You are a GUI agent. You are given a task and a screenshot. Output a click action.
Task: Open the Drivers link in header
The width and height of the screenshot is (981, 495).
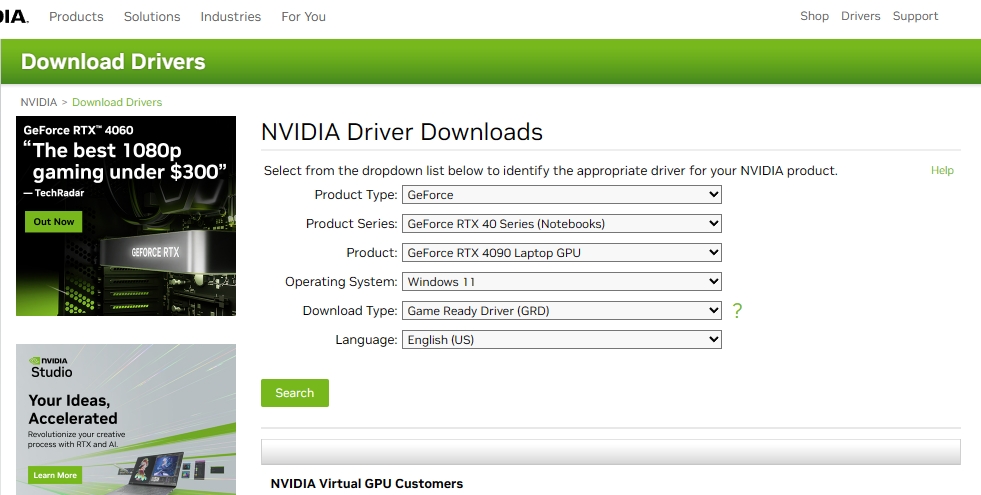(x=860, y=16)
